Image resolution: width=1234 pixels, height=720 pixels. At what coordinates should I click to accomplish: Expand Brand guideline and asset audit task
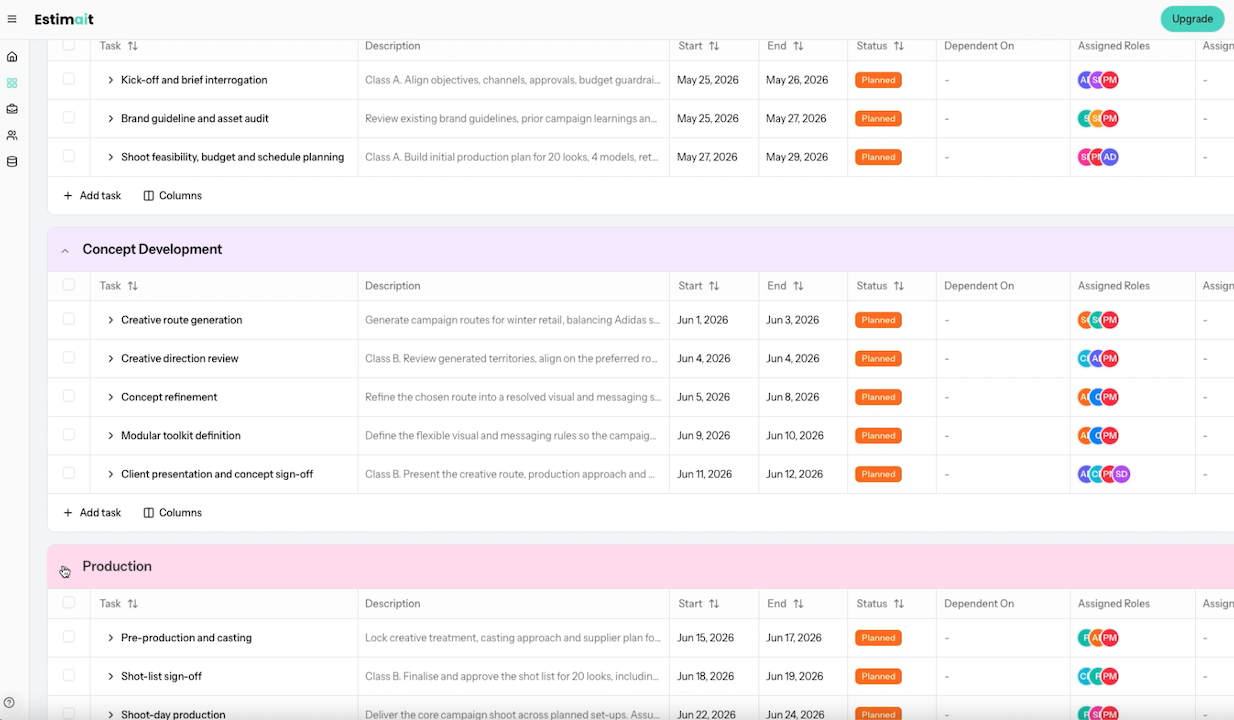point(111,118)
